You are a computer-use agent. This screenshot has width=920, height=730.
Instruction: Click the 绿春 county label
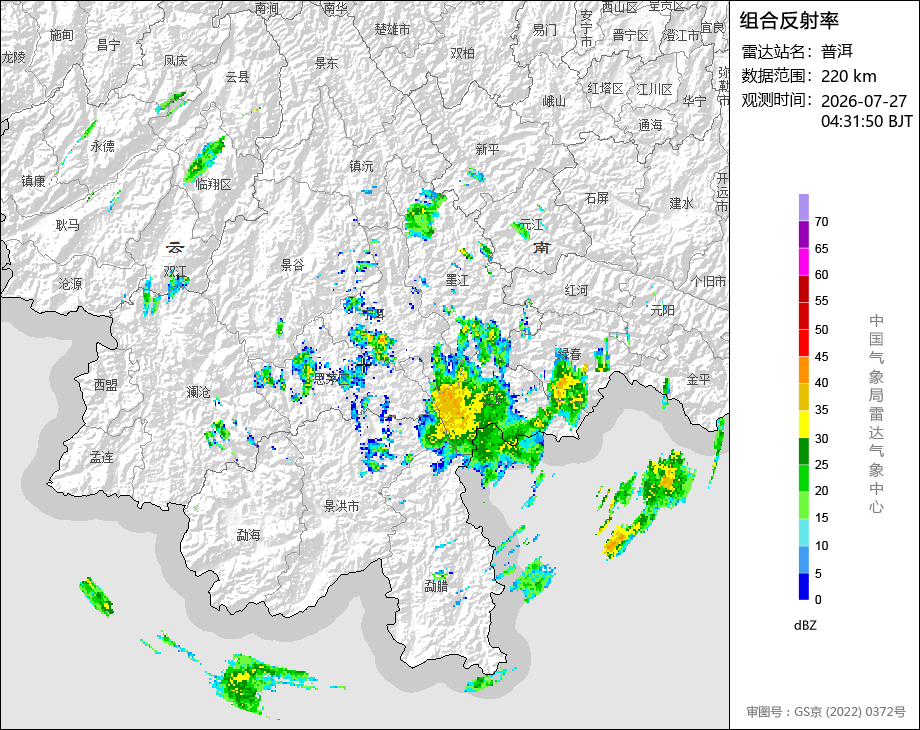(x=569, y=354)
